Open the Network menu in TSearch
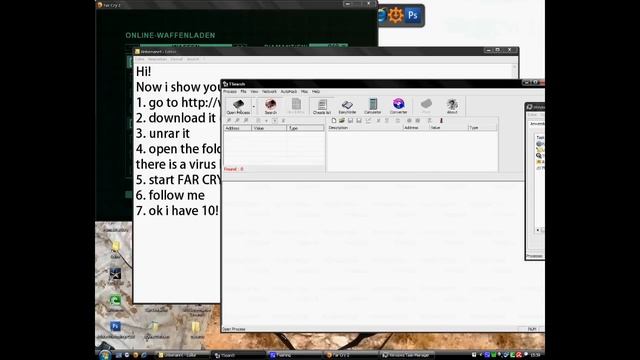The height and width of the screenshot is (360, 640). [x=269, y=91]
